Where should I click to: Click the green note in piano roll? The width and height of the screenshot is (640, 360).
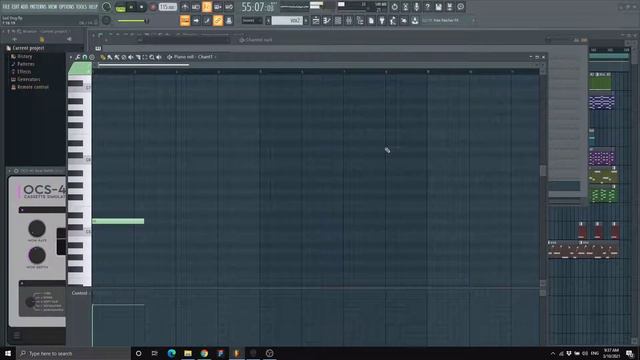click(118, 221)
